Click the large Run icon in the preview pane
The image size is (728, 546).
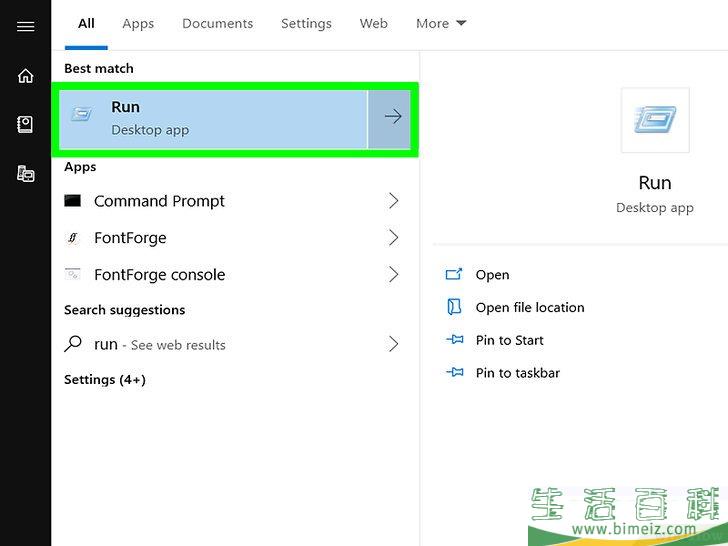click(x=655, y=120)
